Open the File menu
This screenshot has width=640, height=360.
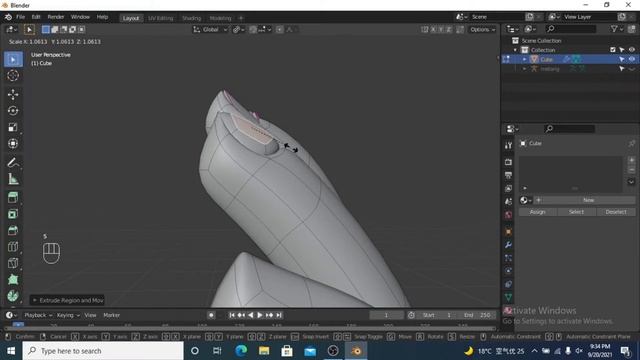pyautogui.click(x=20, y=17)
